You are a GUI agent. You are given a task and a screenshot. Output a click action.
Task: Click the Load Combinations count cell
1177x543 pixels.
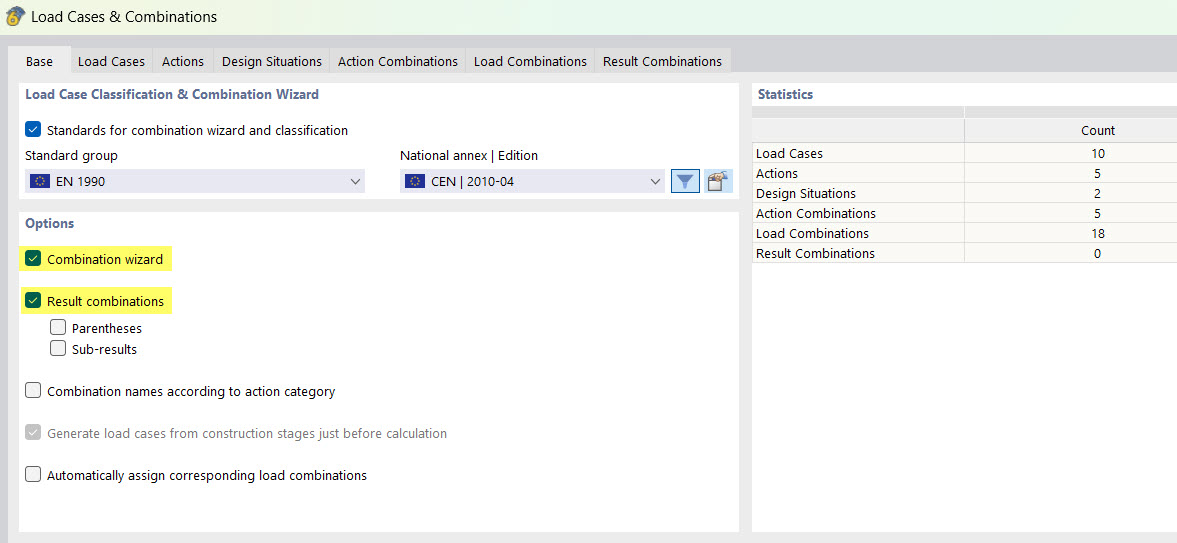[1097, 233]
